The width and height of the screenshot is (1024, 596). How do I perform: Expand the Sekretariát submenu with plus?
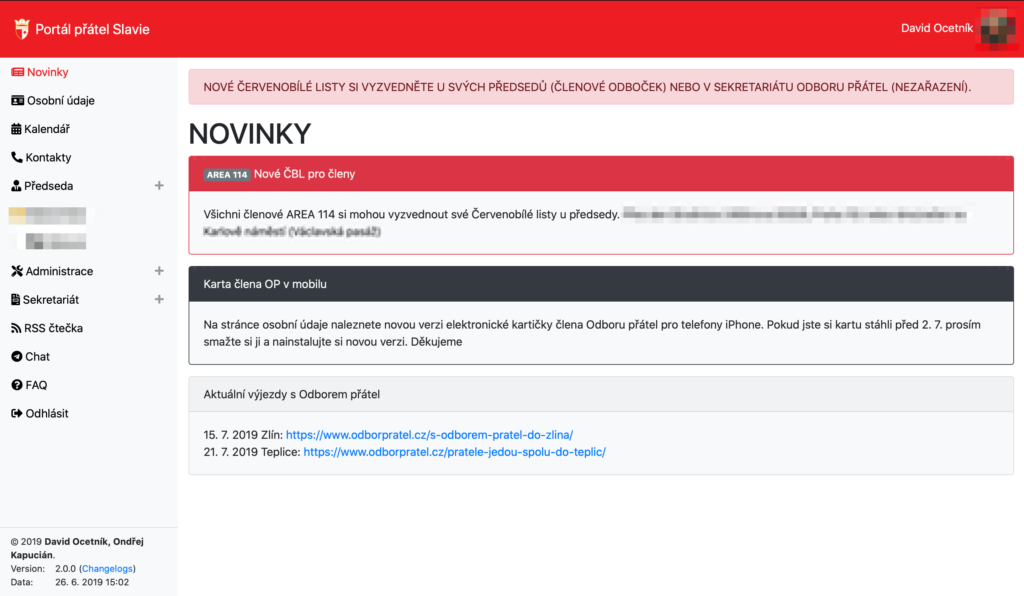click(x=159, y=300)
